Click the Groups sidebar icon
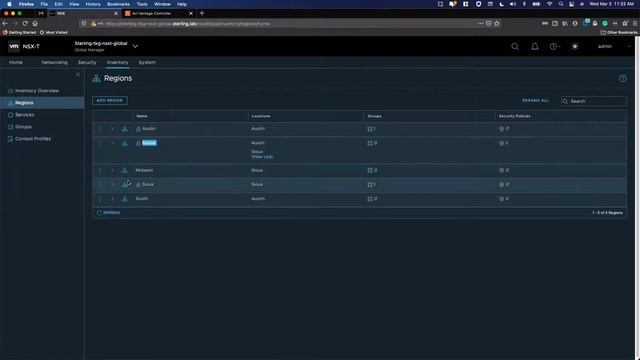Viewport: 640px width, 360px height. click(11, 127)
